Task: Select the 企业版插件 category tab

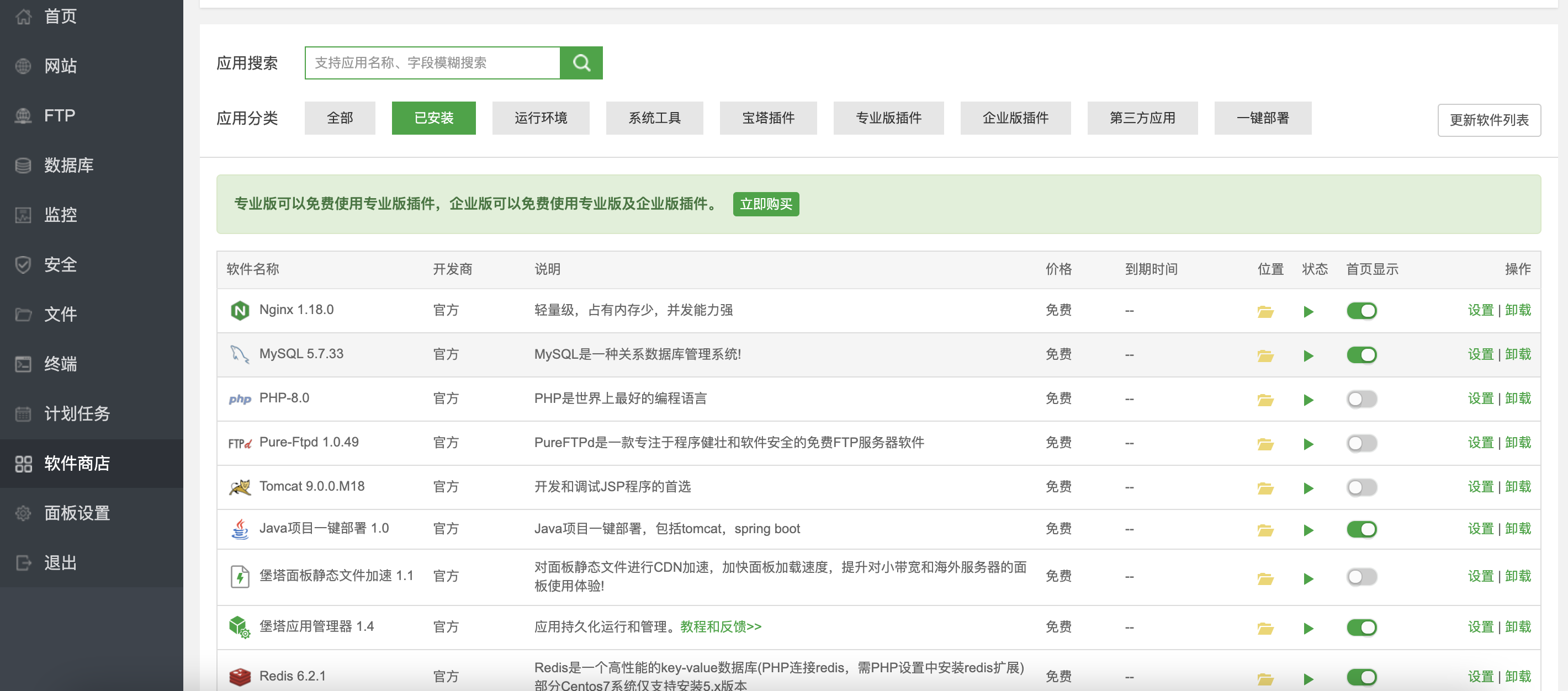Action: pos(1015,118)
